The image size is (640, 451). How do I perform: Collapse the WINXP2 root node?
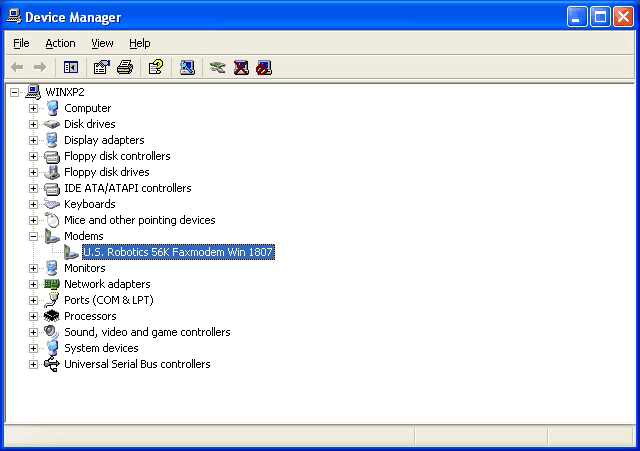pos(14,92)
